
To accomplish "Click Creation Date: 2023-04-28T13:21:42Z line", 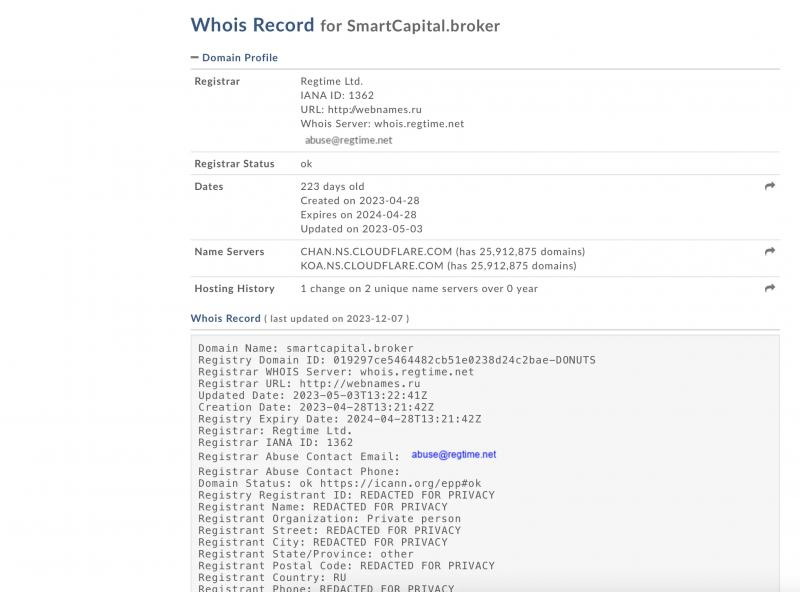I will click(316, 407).
